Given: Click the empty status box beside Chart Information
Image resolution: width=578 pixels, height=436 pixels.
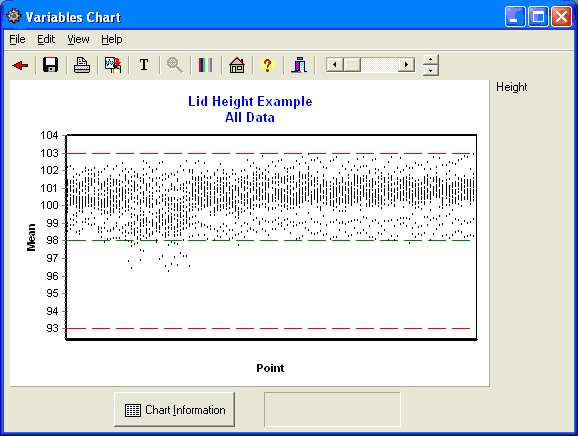Looking at the screenshot, I should [332, 409].
